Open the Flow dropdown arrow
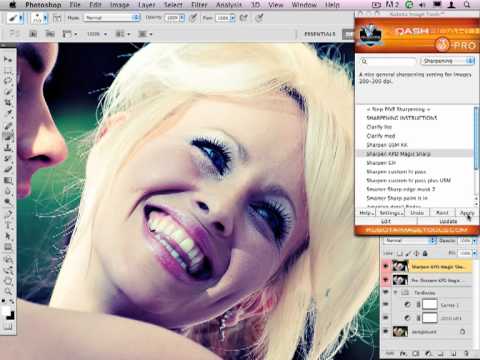Viewport: 480px width, 360px height. point(232,18)
